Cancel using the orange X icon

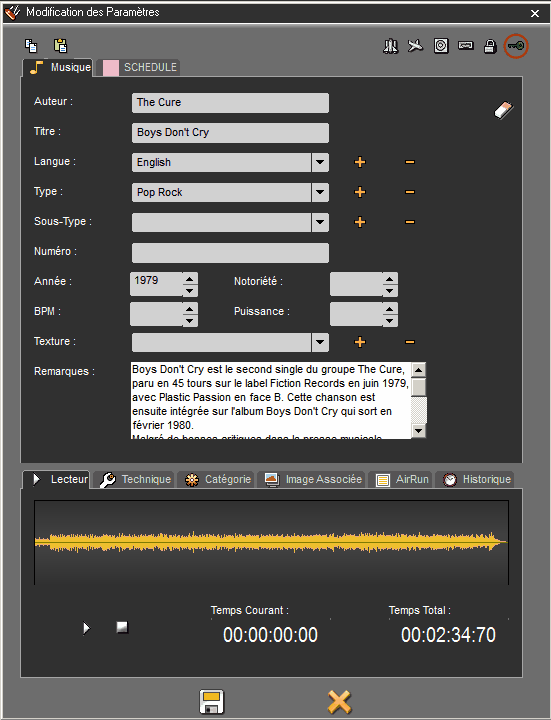coord(339,702)
